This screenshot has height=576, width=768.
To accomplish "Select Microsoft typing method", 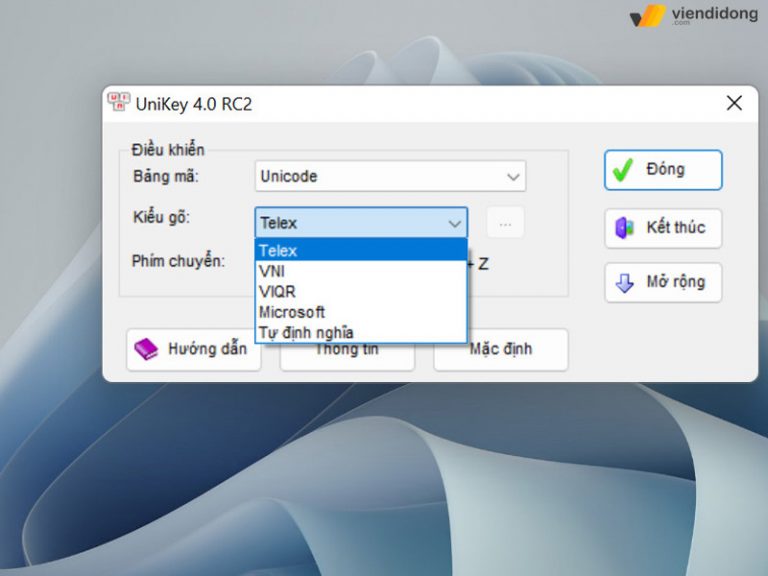I will (x=361, y=312).
